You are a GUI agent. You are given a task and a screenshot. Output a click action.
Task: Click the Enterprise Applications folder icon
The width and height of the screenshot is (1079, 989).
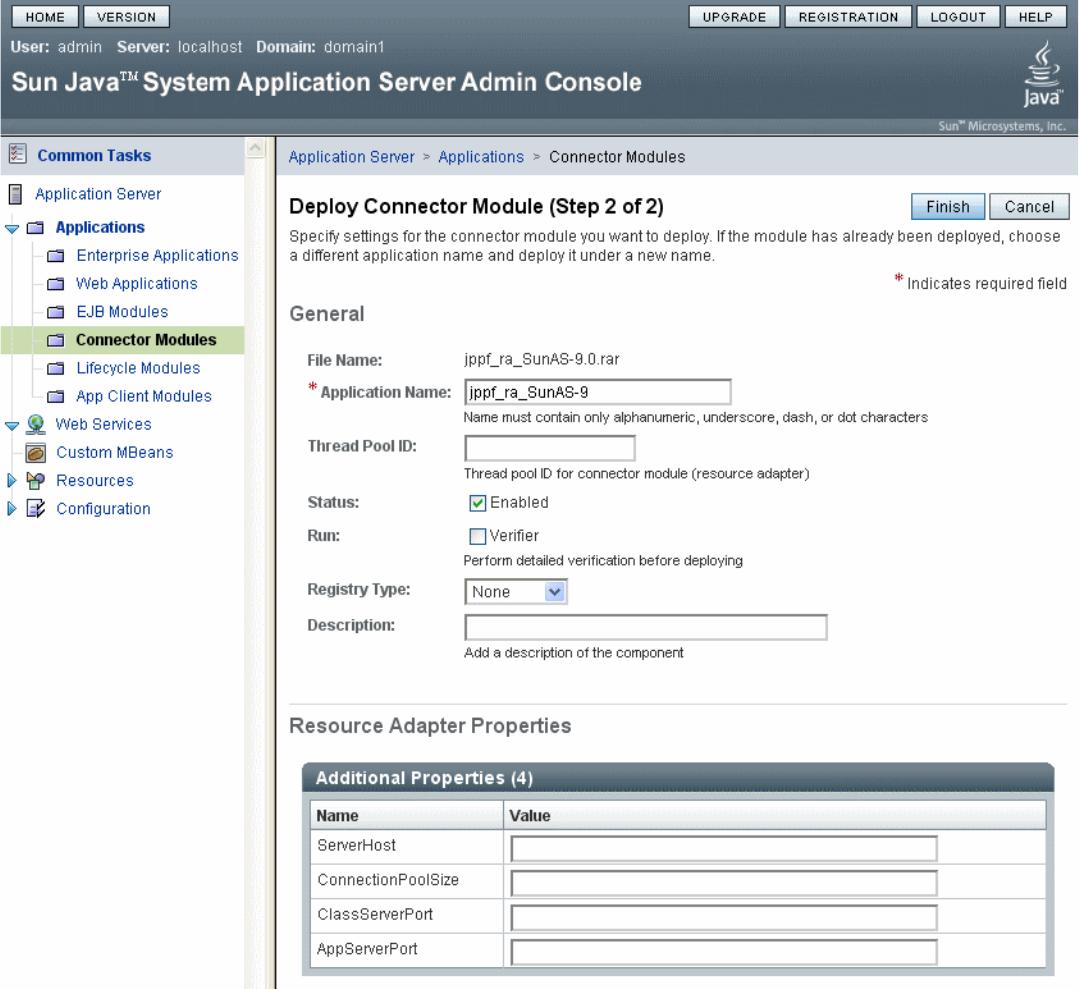click(56, 256)
